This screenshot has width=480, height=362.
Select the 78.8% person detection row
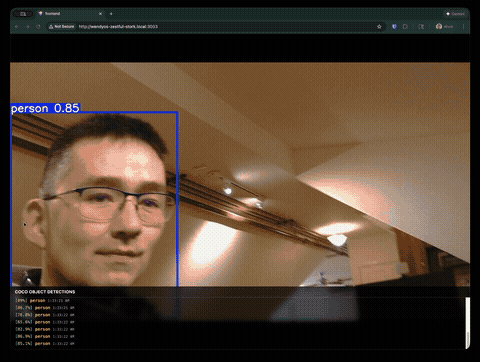click(44, 315)
